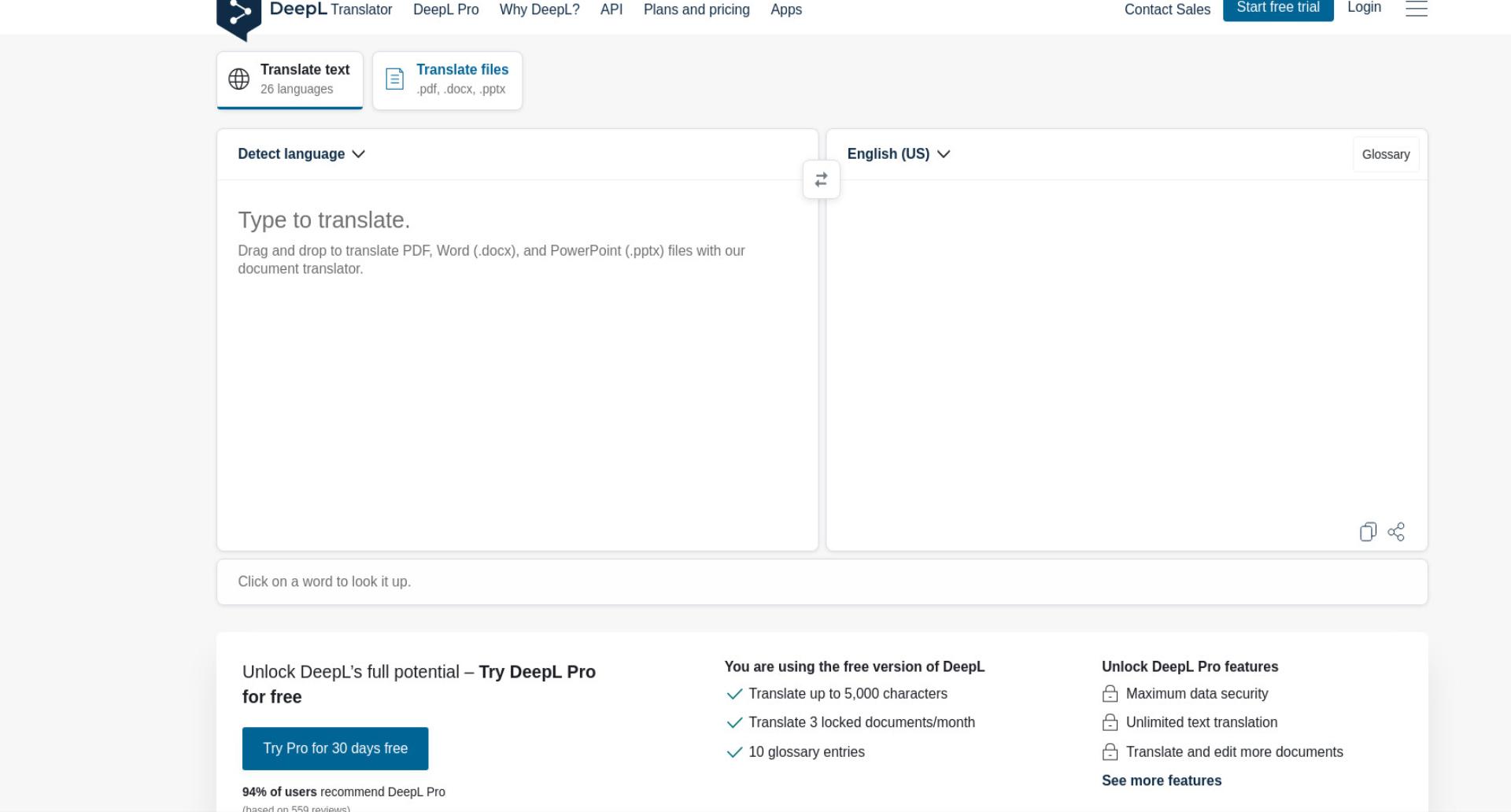Open the Apps navigation item
Image resolution: width=1511 pixels, height=812 pixels.
(x=786, y=9)
